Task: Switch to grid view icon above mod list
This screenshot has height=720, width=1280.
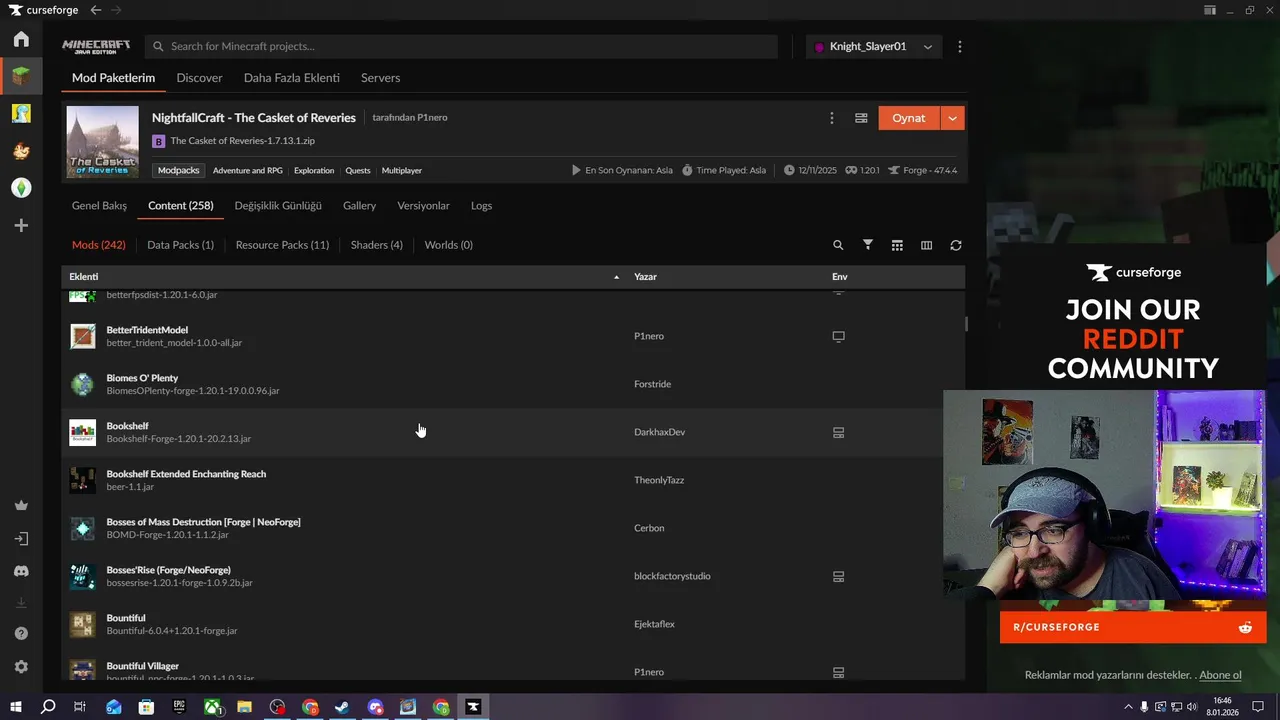Action: point(897,245)
